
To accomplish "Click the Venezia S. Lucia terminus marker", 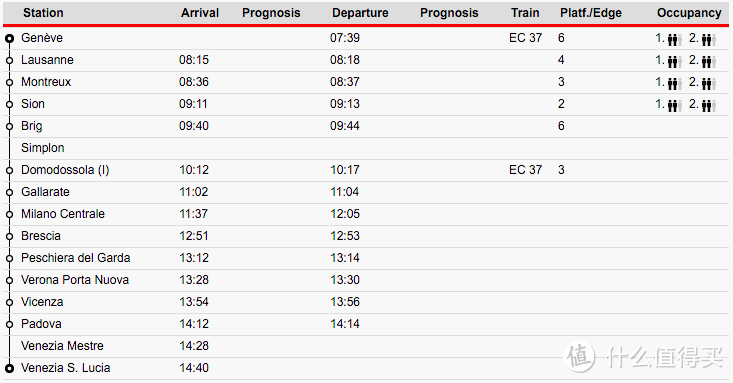I will click(x=9, y=369).
